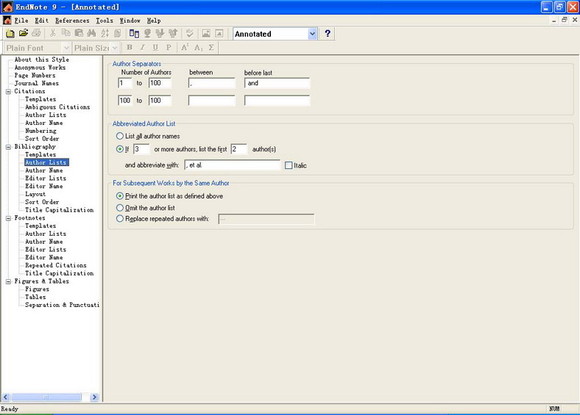Select 'Tables' under Figures & Tables
This screenshot has height=415, width=580.
(x=36, y=297)
